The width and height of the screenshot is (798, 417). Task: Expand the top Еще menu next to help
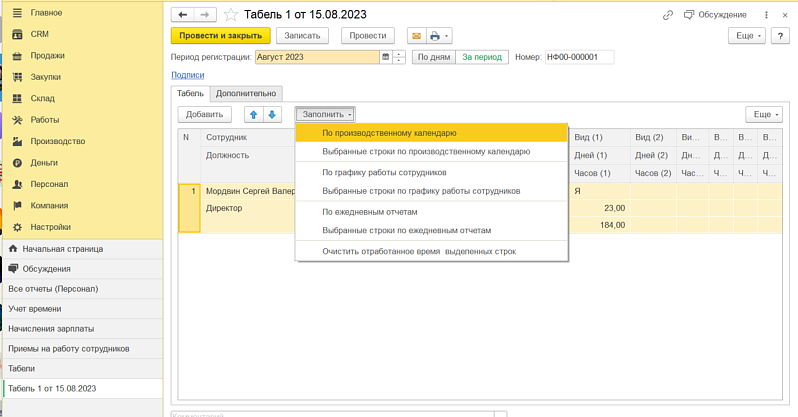pos(746,36)
